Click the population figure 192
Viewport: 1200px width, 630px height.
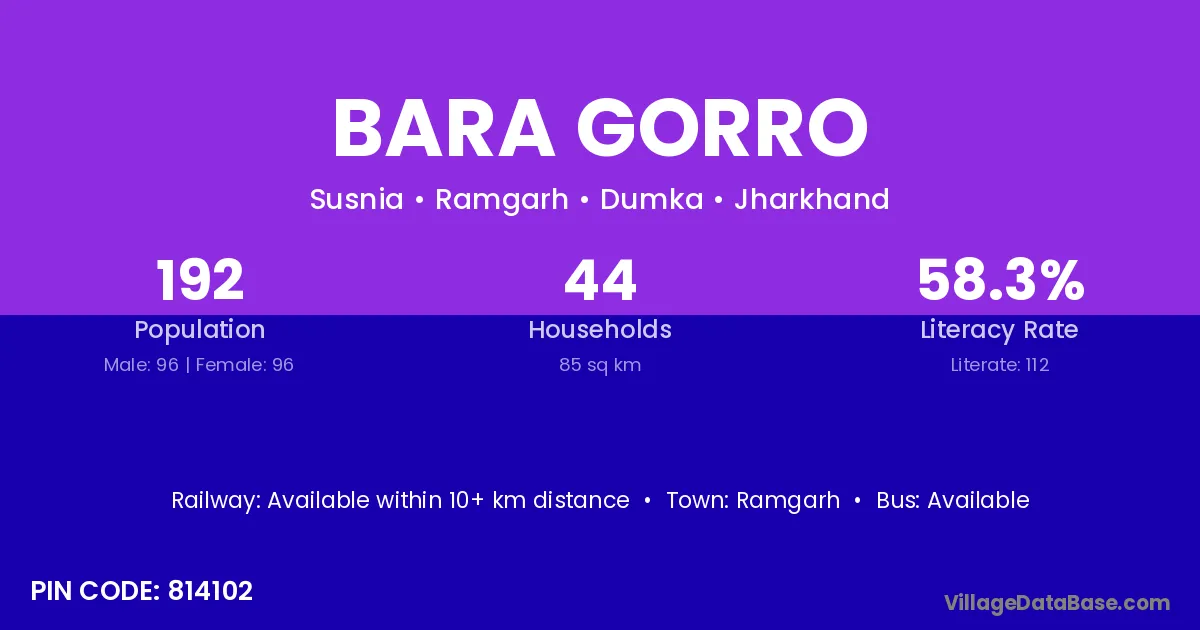[x=200, y=280]
